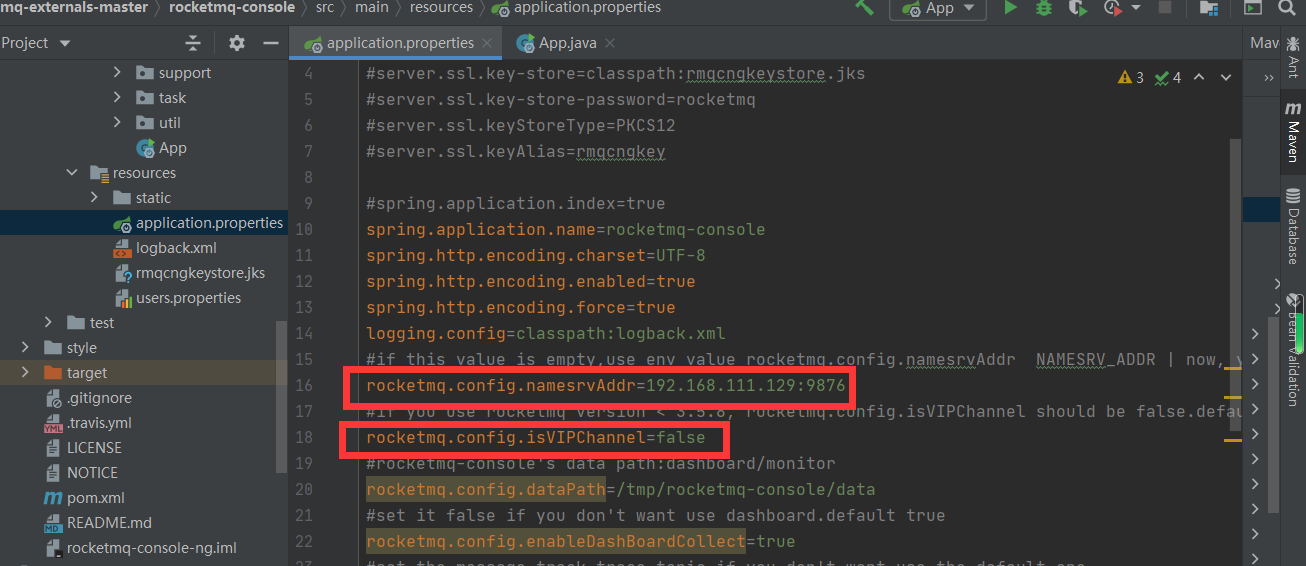Screen dimensions: 1306x566
Task: Open logback.xml file
Action: [x=165, y=247]
